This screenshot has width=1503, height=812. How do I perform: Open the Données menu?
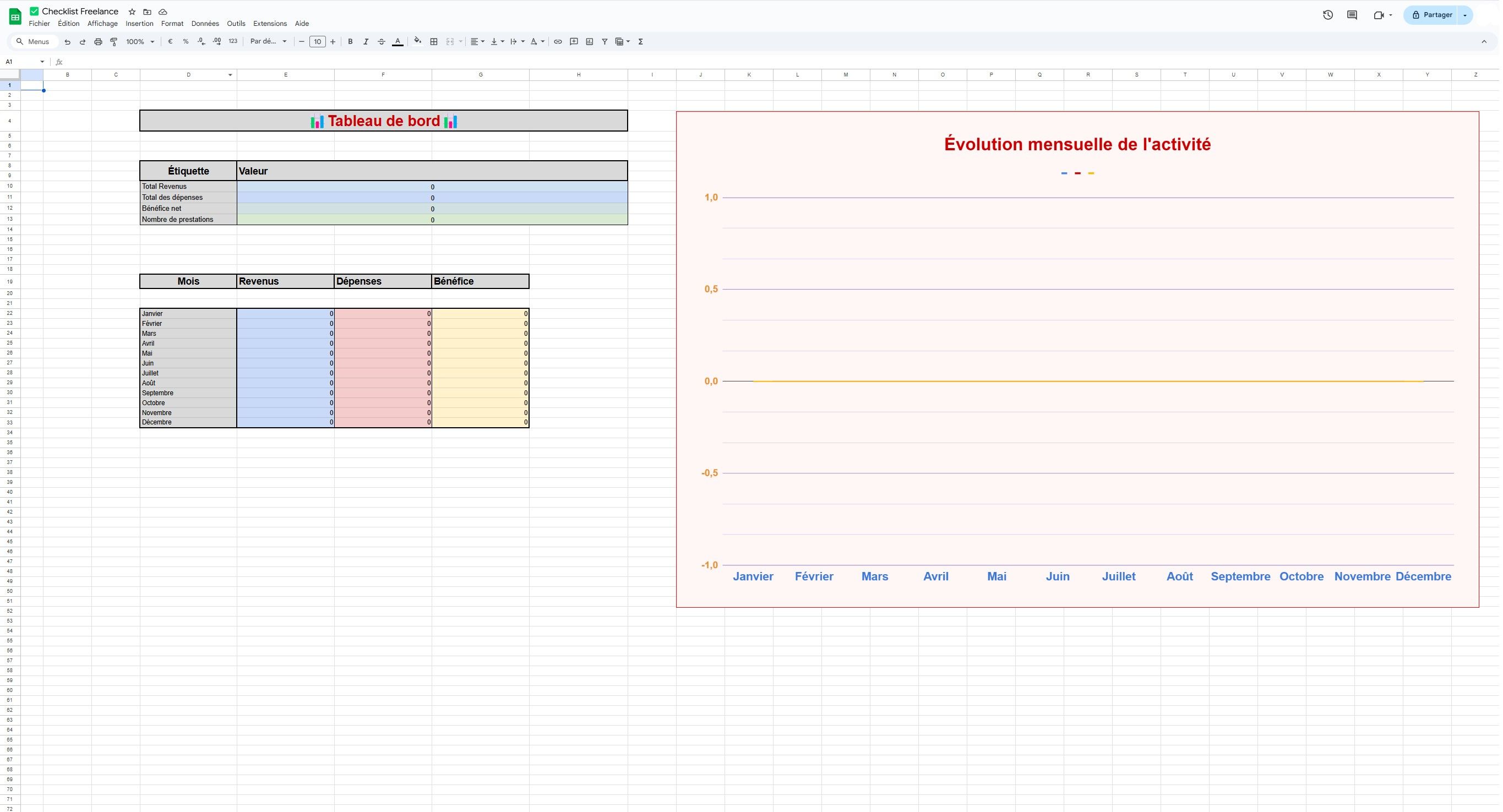[205, 24]
